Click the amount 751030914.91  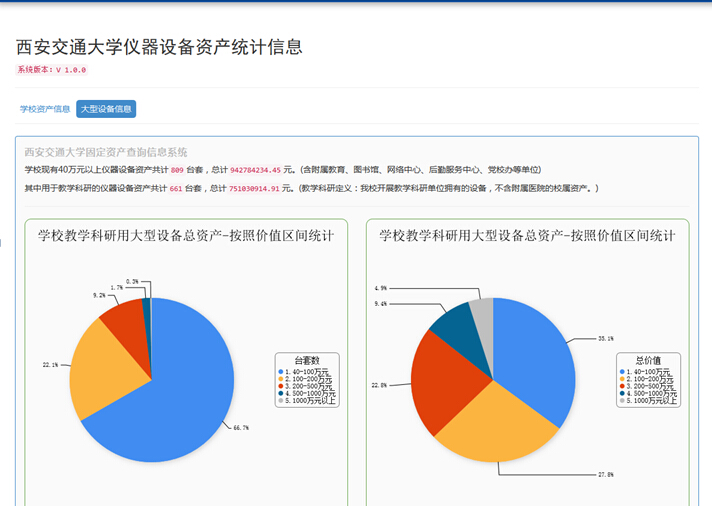pyautogui.click(x=254, y=189)
